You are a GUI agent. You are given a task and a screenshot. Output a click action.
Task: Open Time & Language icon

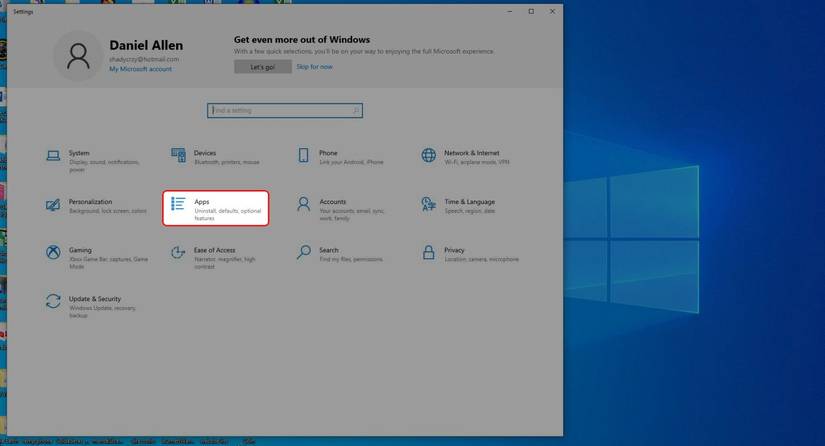click(x=429, y=204)
